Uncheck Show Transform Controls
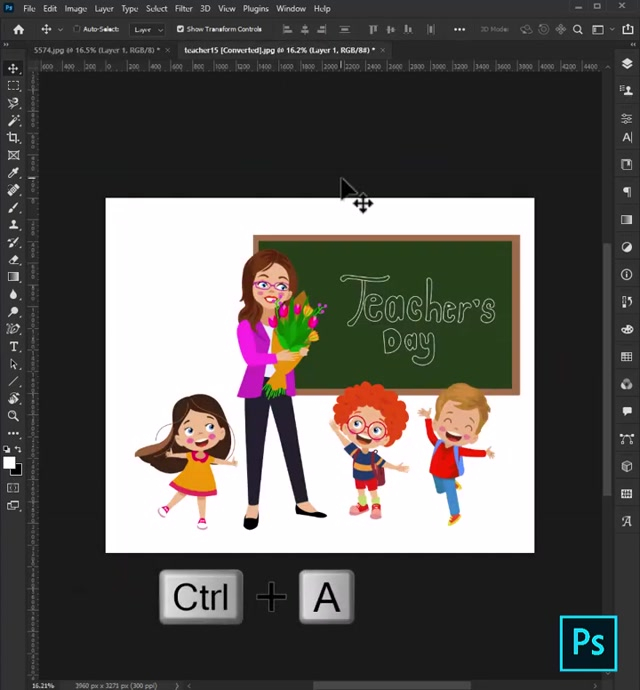The image size is (640, 690). (180, 29)
